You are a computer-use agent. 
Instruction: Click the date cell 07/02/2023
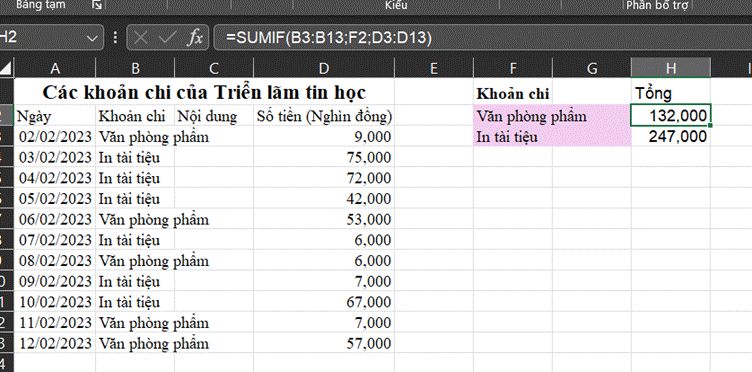coord(55,240)
